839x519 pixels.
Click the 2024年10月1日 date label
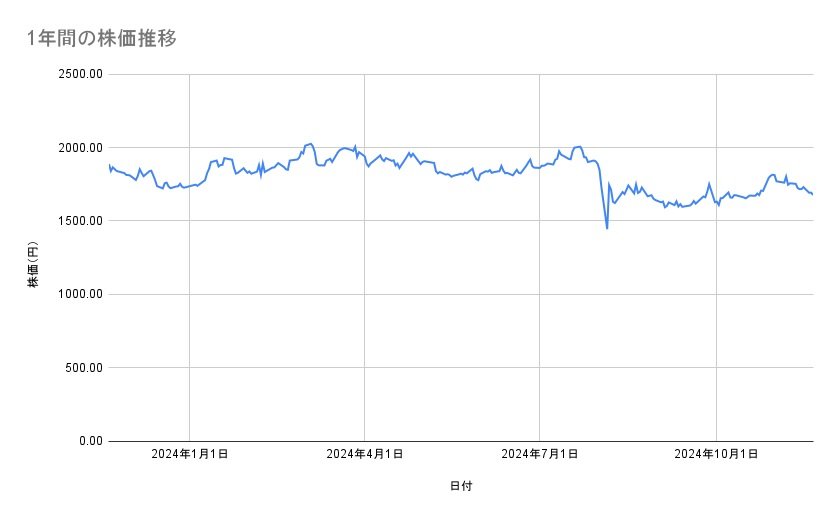(716, 455)
